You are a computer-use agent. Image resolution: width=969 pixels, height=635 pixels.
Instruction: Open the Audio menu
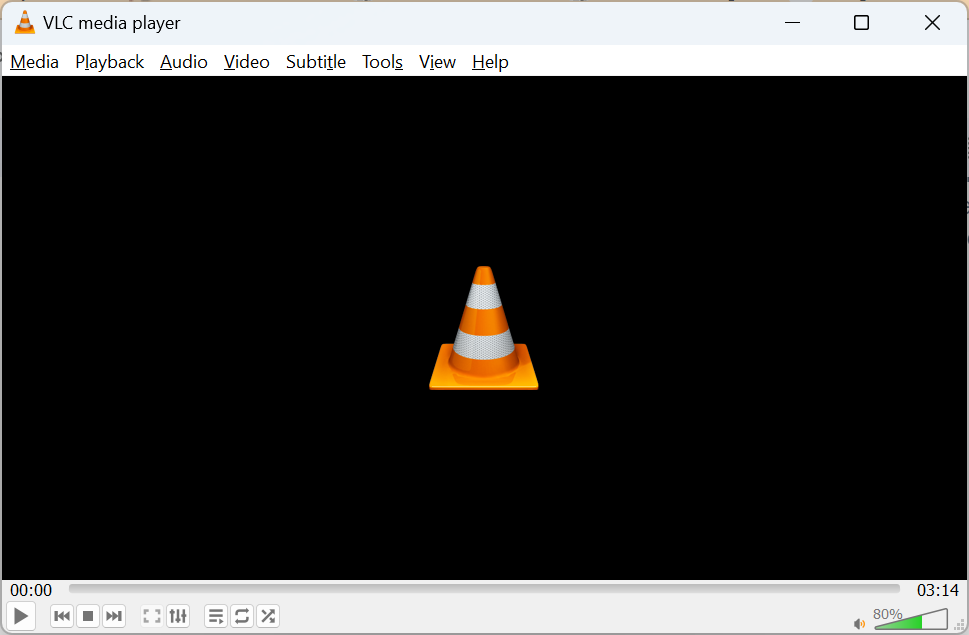183,62
